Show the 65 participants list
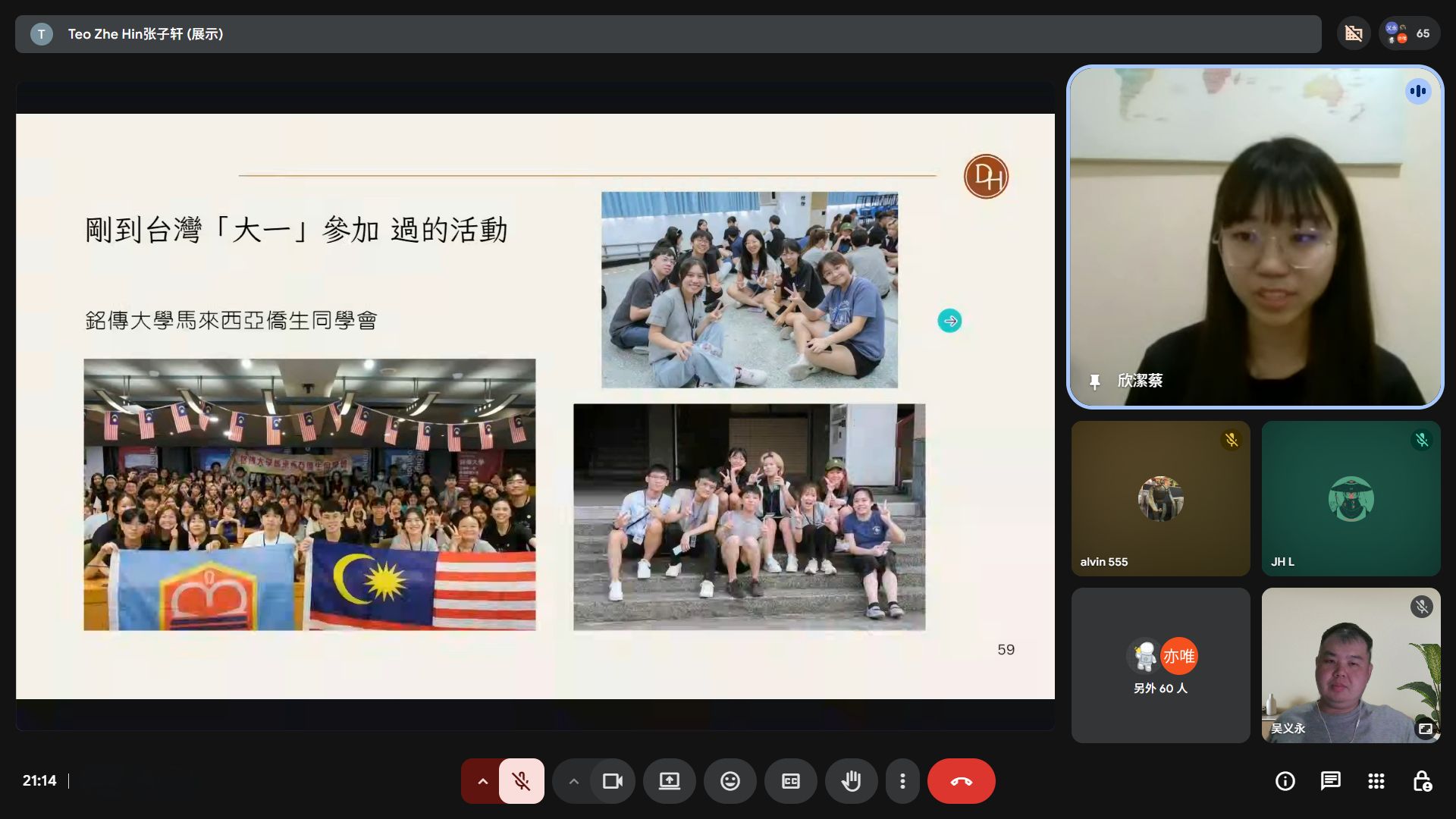This screenshot has height=819, width=1456. [1408, 33]
